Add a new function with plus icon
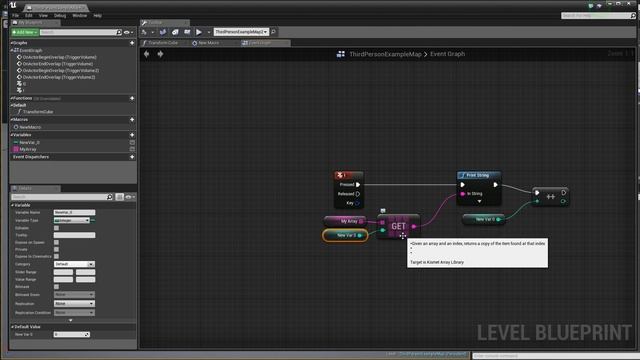The height and width of the screenshot is (360, 640). click(x=132, y=98)
